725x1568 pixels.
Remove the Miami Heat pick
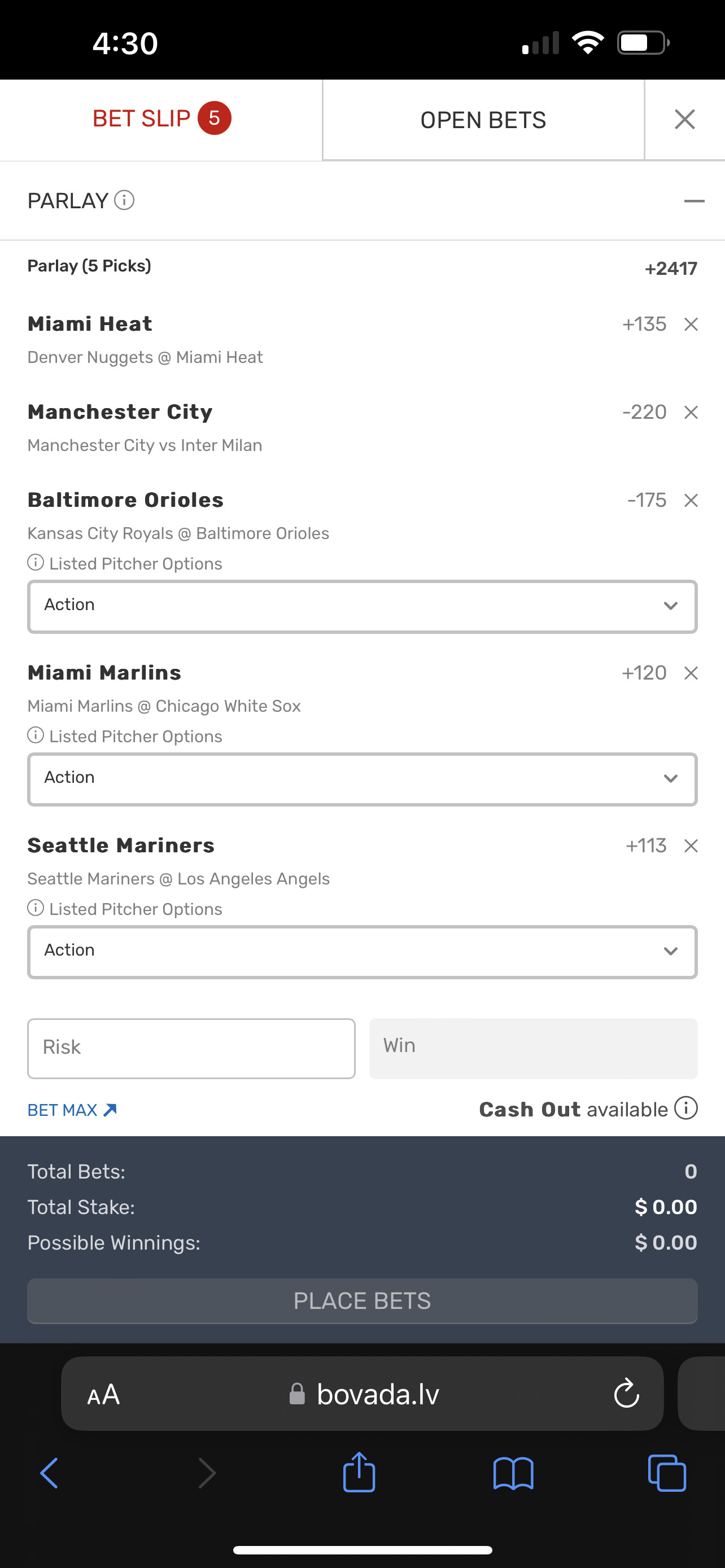[691, 325]
